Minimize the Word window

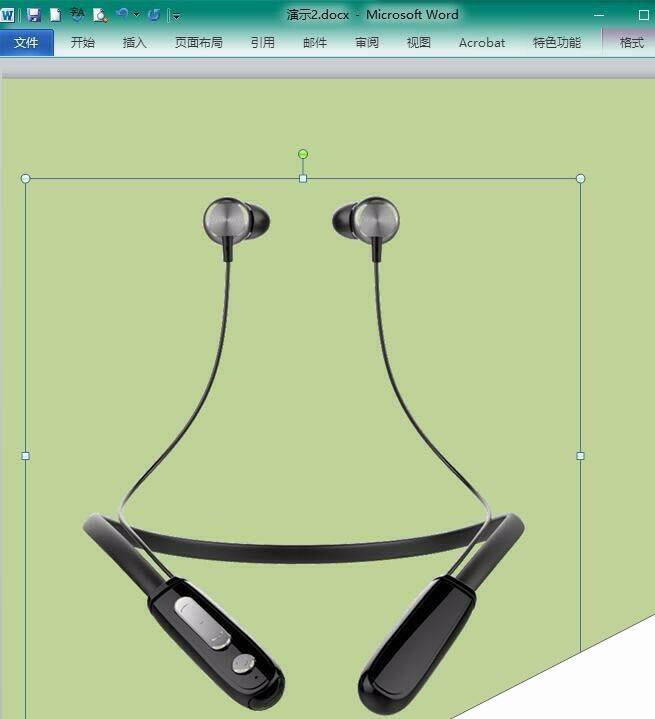tap(599, 15)
